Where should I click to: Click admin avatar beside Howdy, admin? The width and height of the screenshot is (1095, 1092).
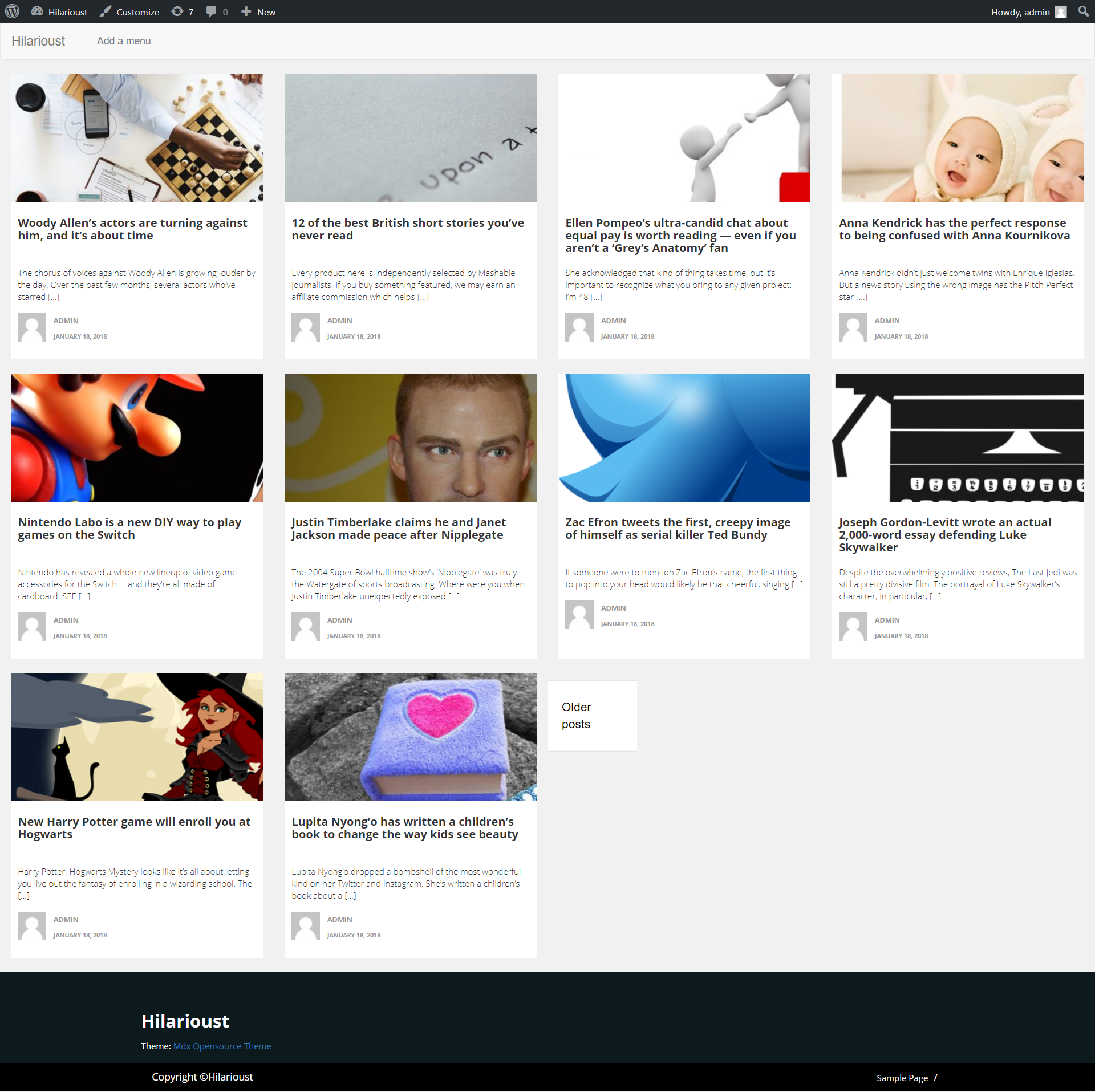tap(1060, 12)
